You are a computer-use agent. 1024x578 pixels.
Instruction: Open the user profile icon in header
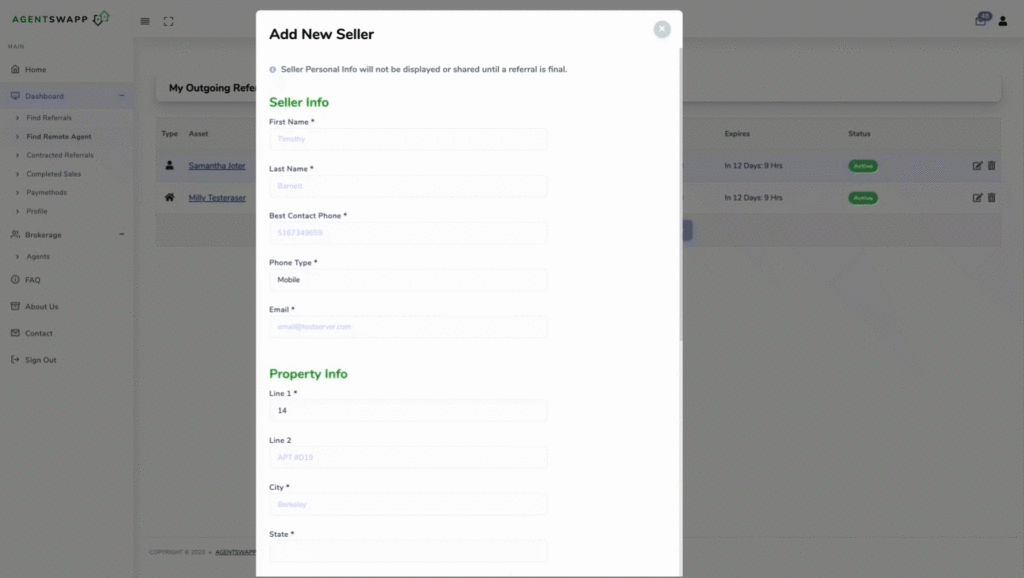1002,22
